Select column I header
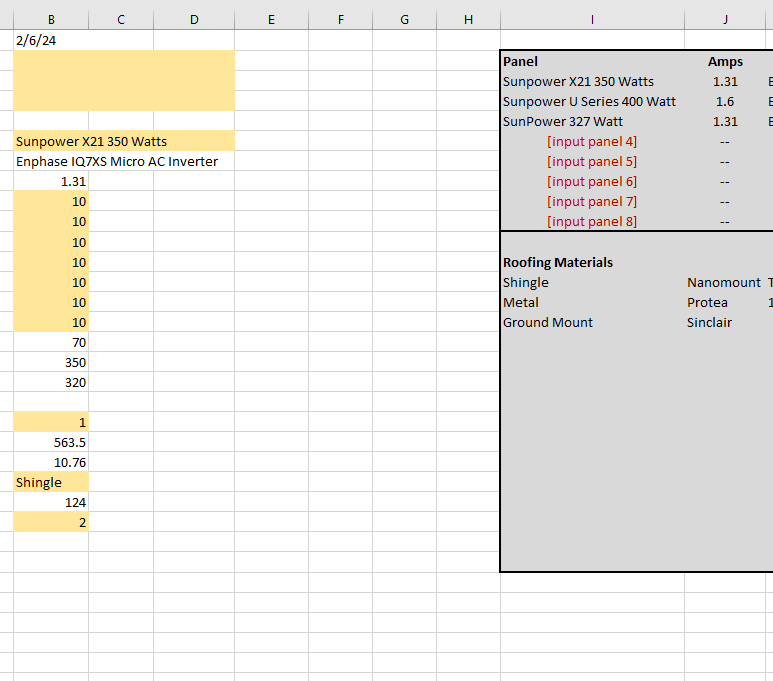Image resolution: width=773 pixels, height=681 pixels. click(x=593, y=20)
